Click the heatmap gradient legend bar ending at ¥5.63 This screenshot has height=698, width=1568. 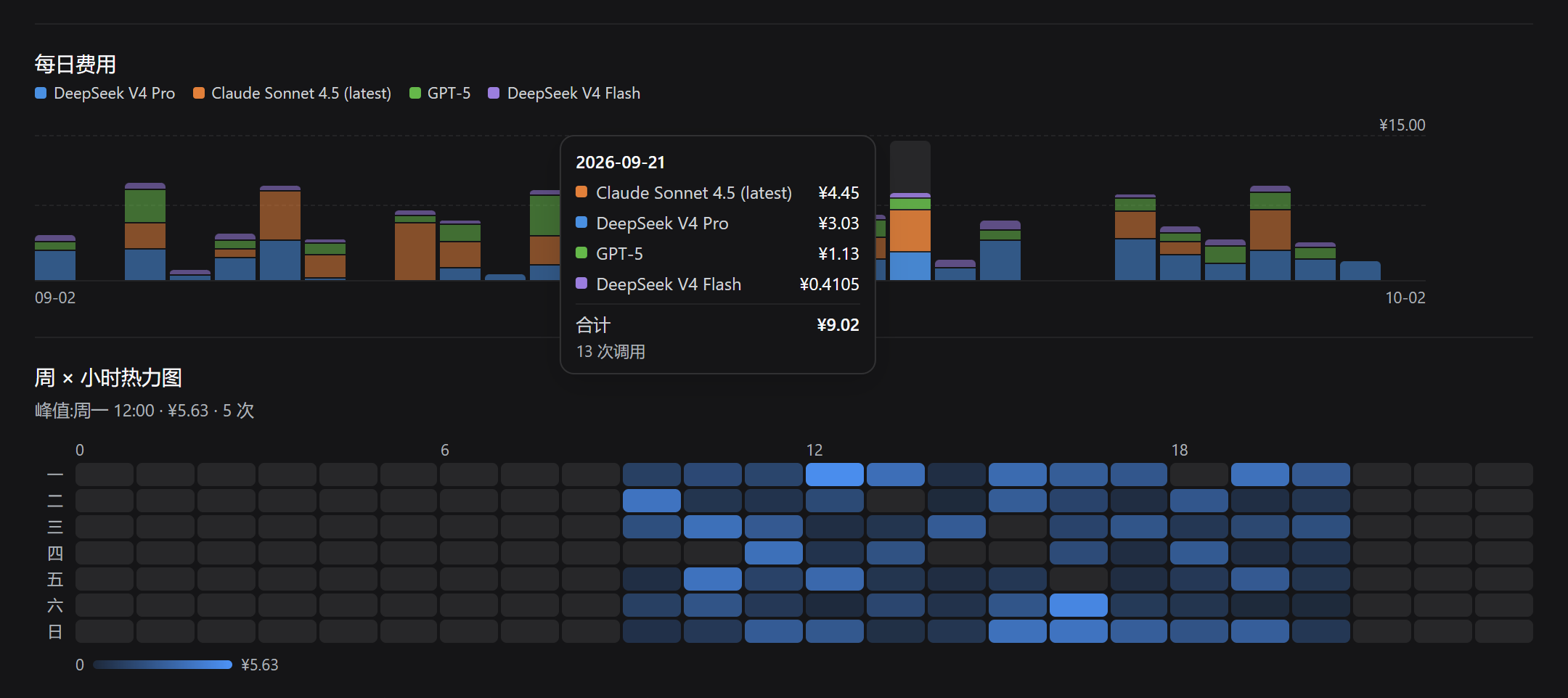click(x=163, y=665)
